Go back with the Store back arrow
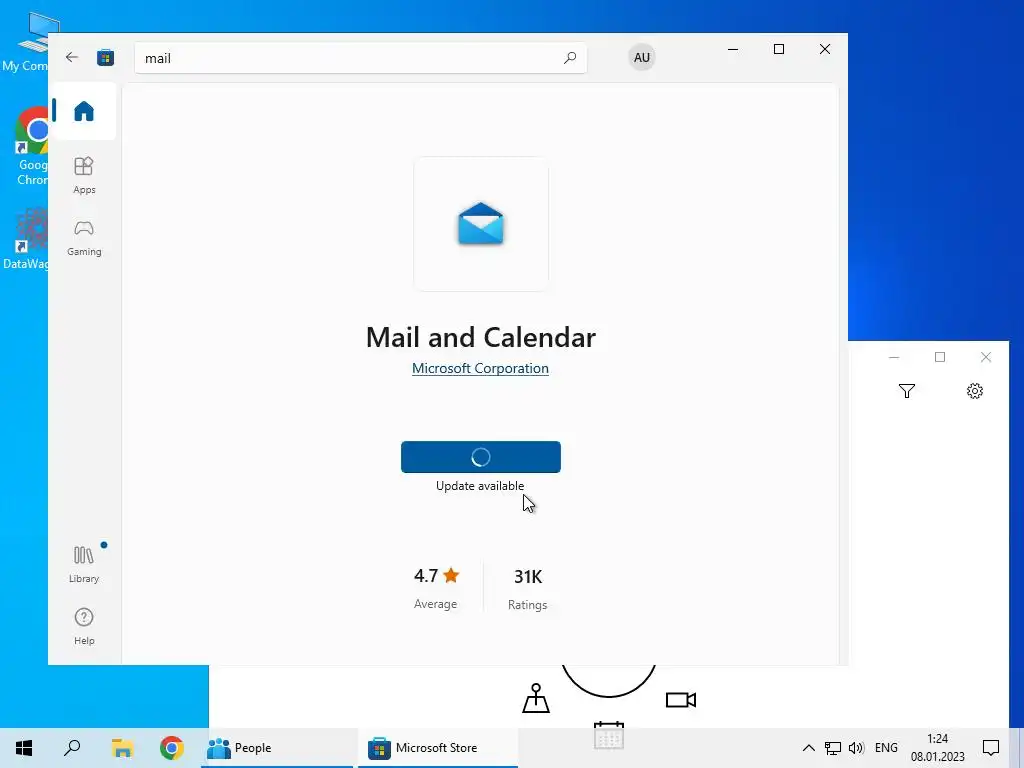The width and height of the screenshot is (1024, 768). 72,57
